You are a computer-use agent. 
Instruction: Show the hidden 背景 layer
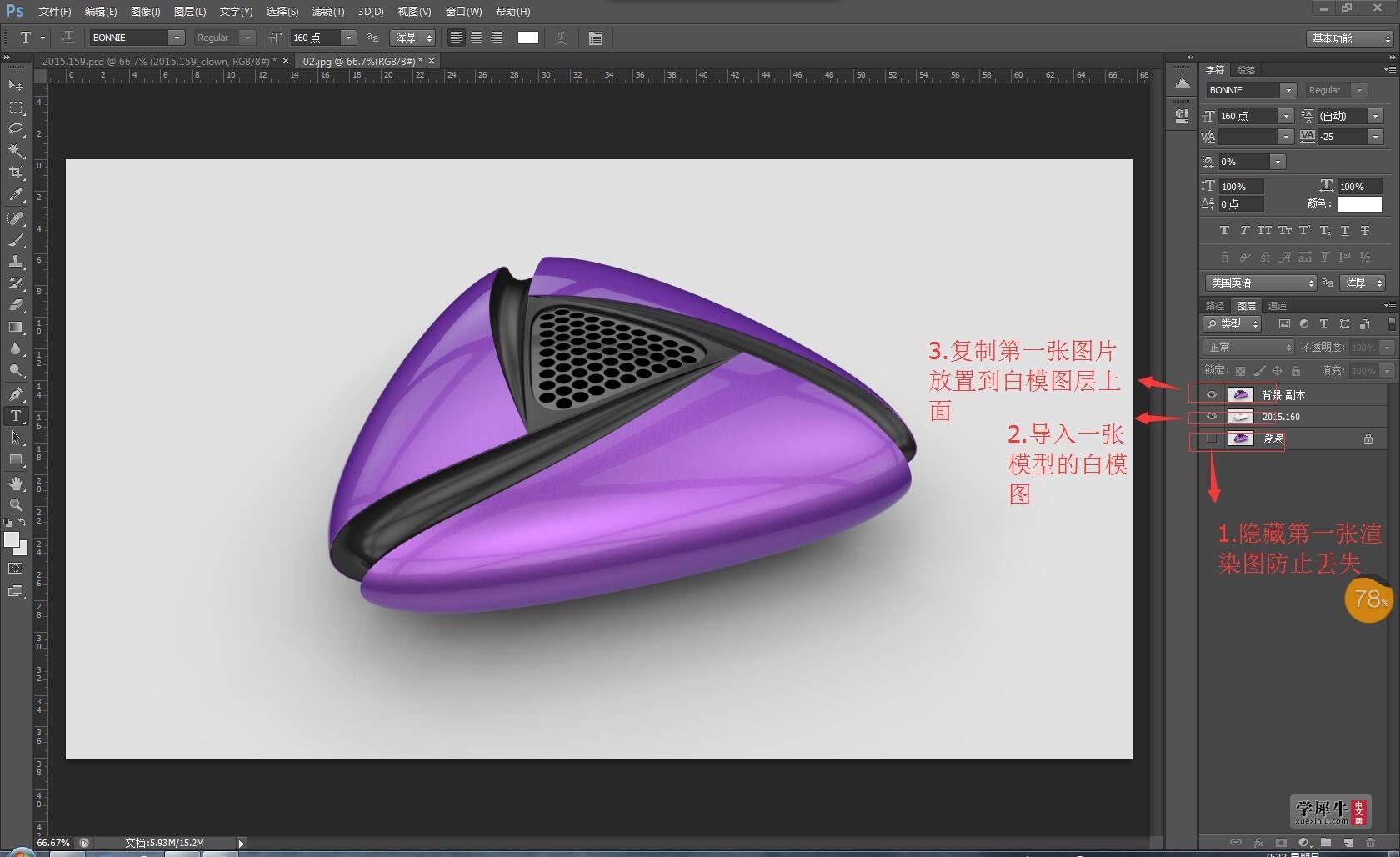(1211, 438)
